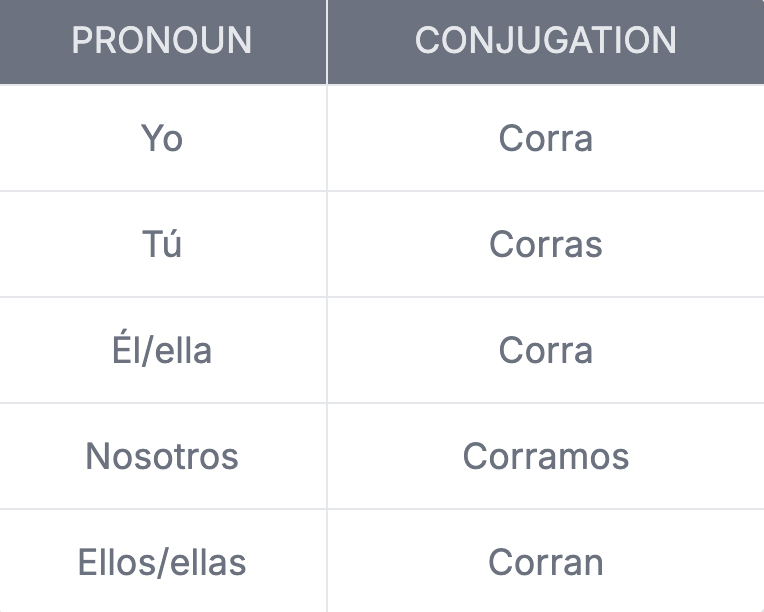Select the Yo pronoun cell
764x612 pixels.
[x=163, y=138]
